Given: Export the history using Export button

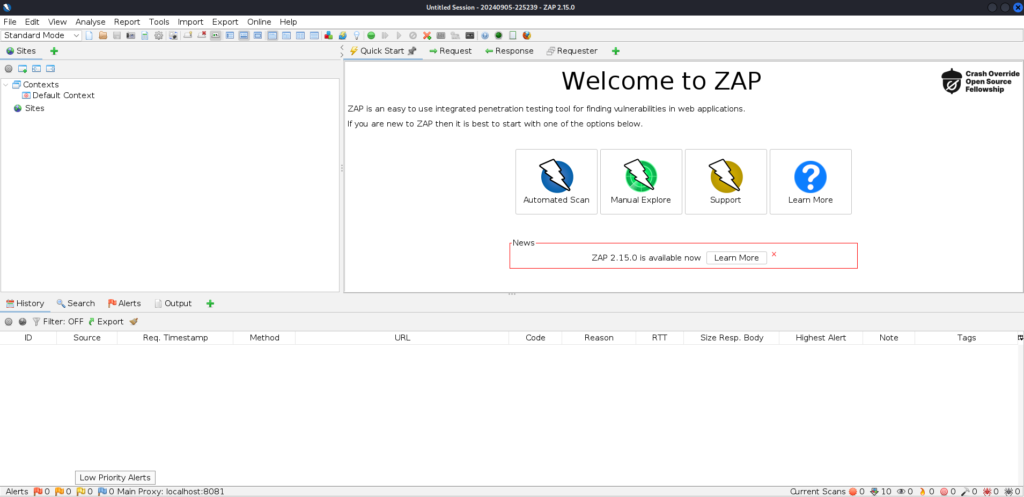Looking at the screenshot, I should click(x=105, y=322).
